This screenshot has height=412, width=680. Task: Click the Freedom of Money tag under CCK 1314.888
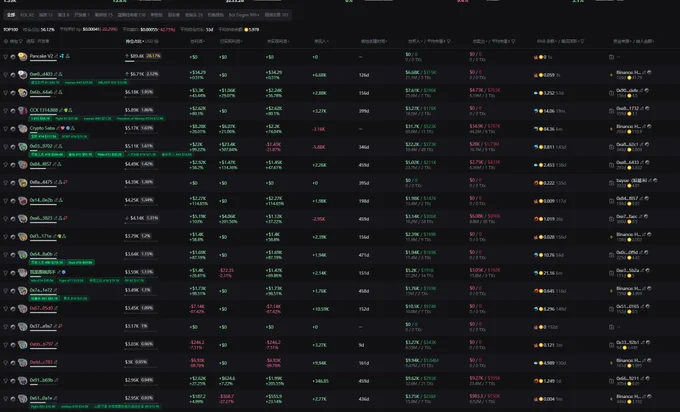point(140,118)
